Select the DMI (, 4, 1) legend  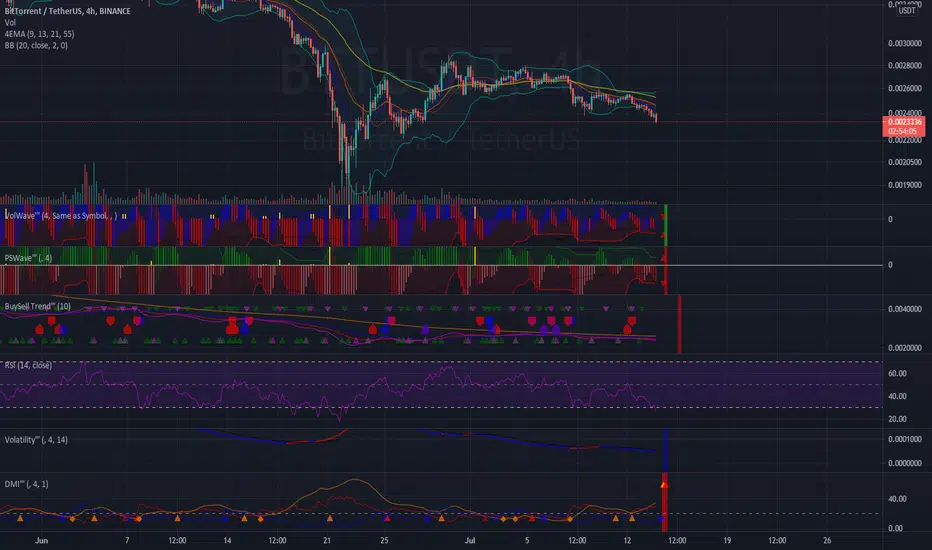coord(26,484)
